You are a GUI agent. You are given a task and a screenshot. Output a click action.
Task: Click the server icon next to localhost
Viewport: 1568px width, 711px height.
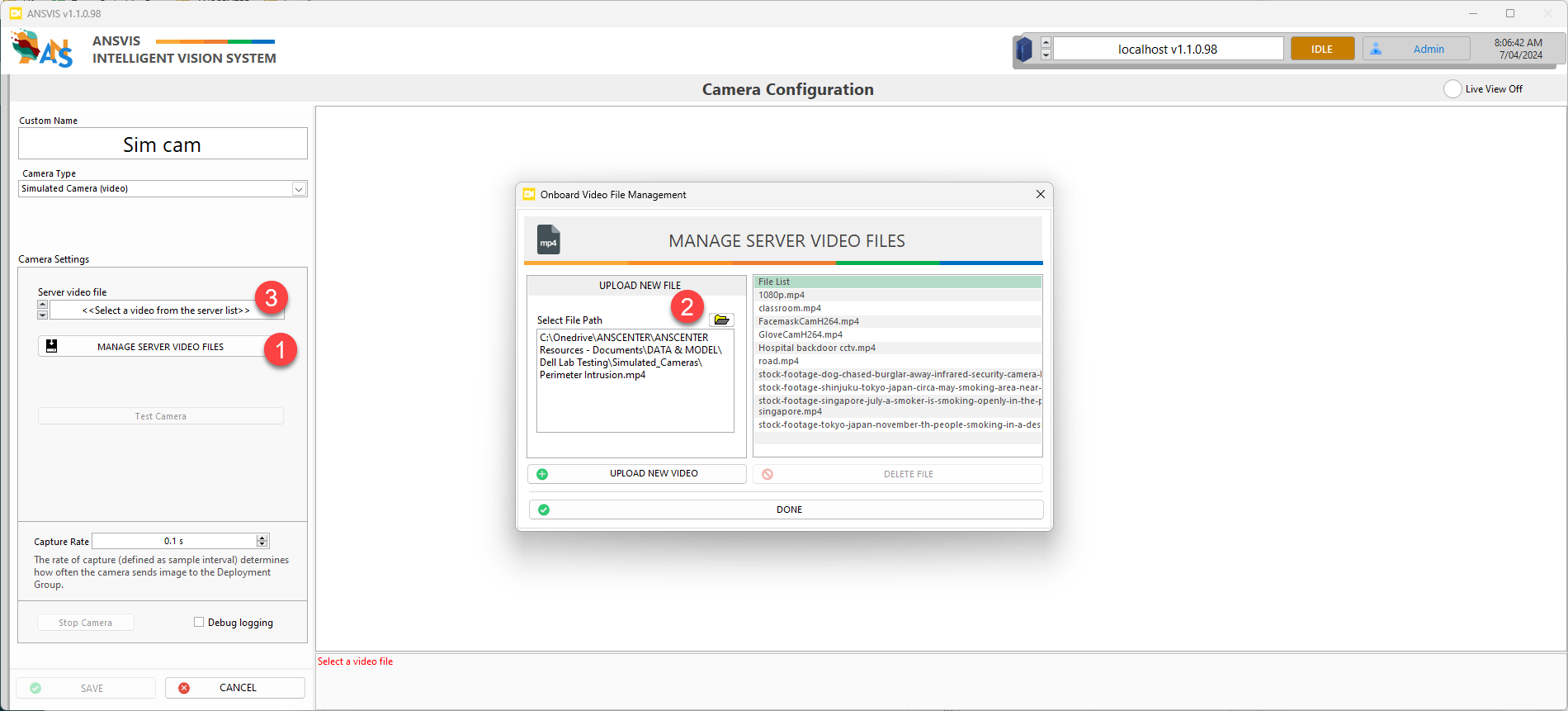pyautogui.click(x=1024, y=50)
